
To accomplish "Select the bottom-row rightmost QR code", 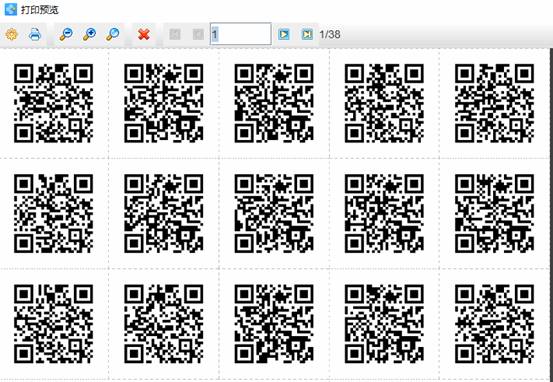I will [494, 324].
